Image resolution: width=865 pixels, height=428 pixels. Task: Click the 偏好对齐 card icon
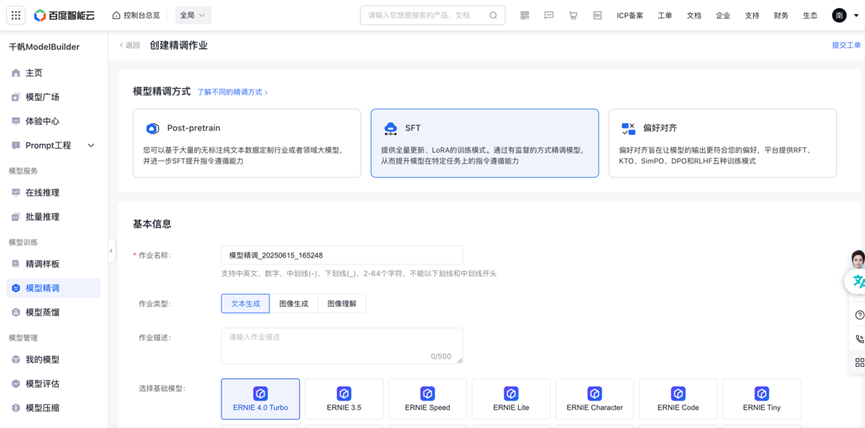click(x=628, y=129)
